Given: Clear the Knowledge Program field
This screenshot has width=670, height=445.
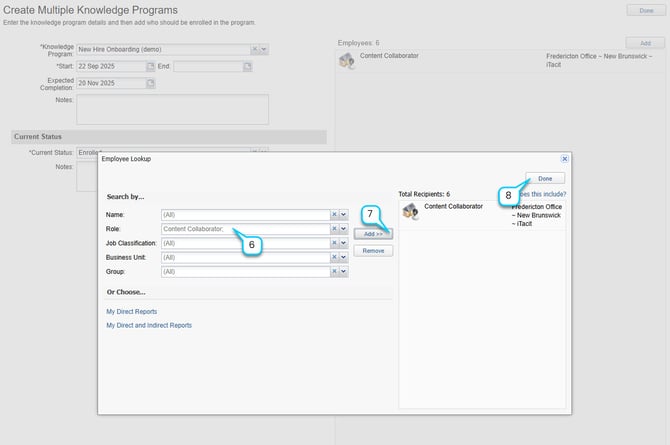Looking at the screenshot, I should coord(255,49).
